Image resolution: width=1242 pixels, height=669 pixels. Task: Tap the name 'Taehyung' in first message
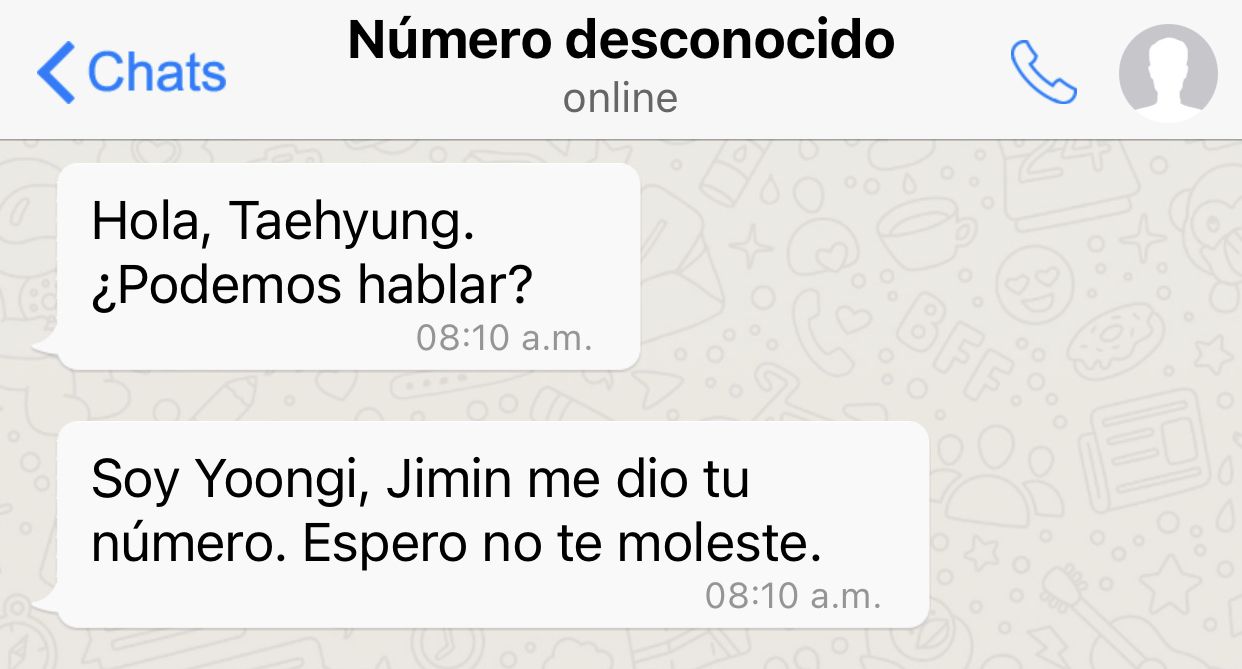(350, 223)
